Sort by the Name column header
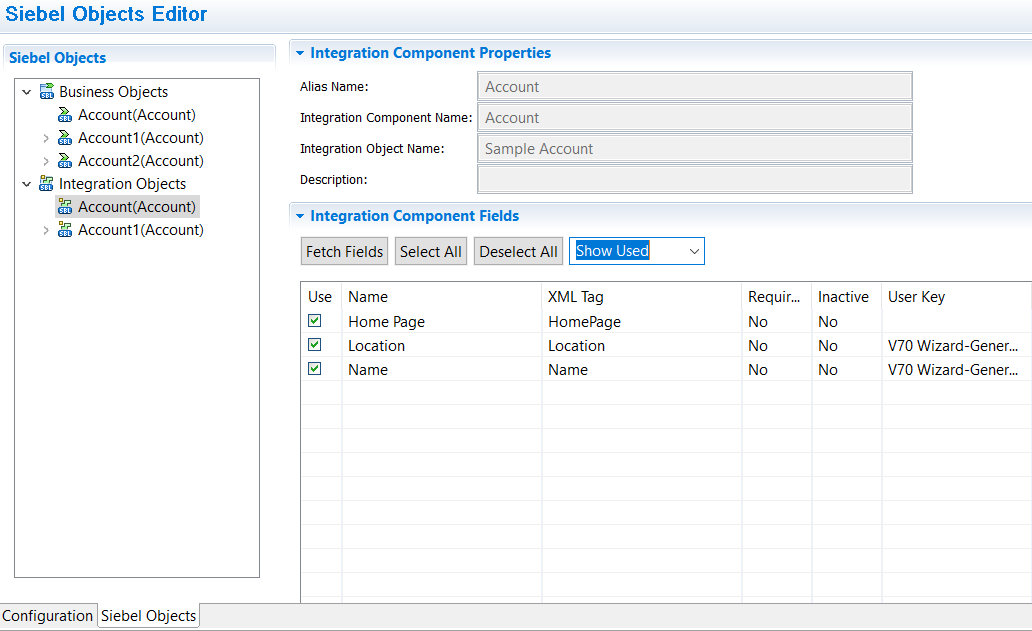This screenshot has width=1032, height=631. click(x=442, y=297)
